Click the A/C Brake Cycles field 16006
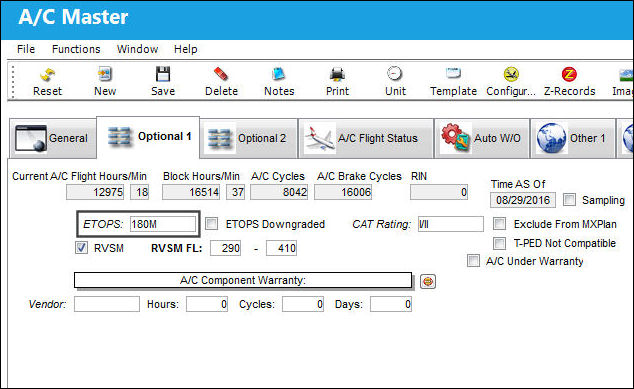Image resolution: width=634 pixels, height=389 pixels. click(x=343, y=192)
